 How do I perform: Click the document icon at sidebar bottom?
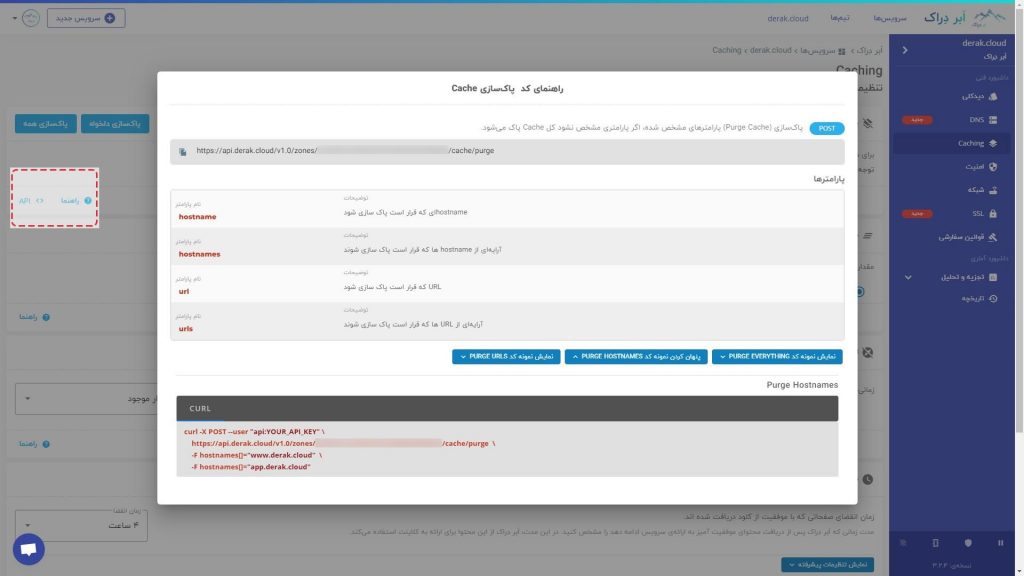[935, 543]
